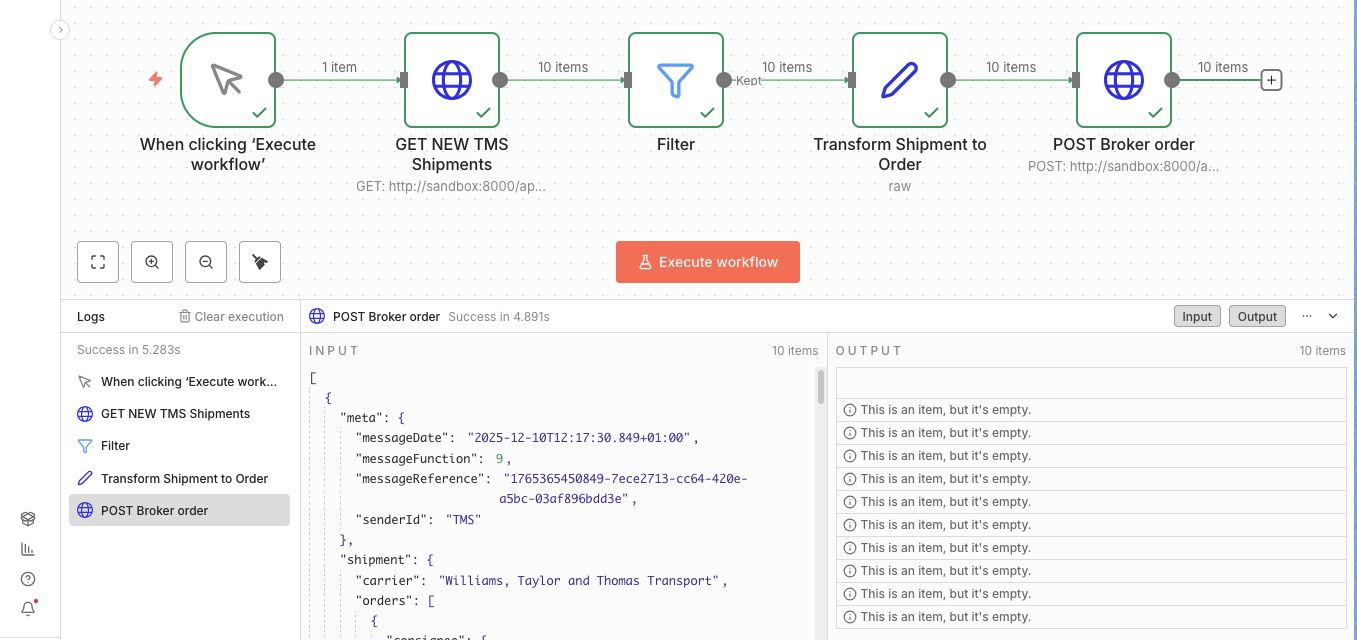The width and height of the screenshot is (1357, 640).
Task: Select the GET NEW TMS Shipments node
Action: (x=451, y=80)
